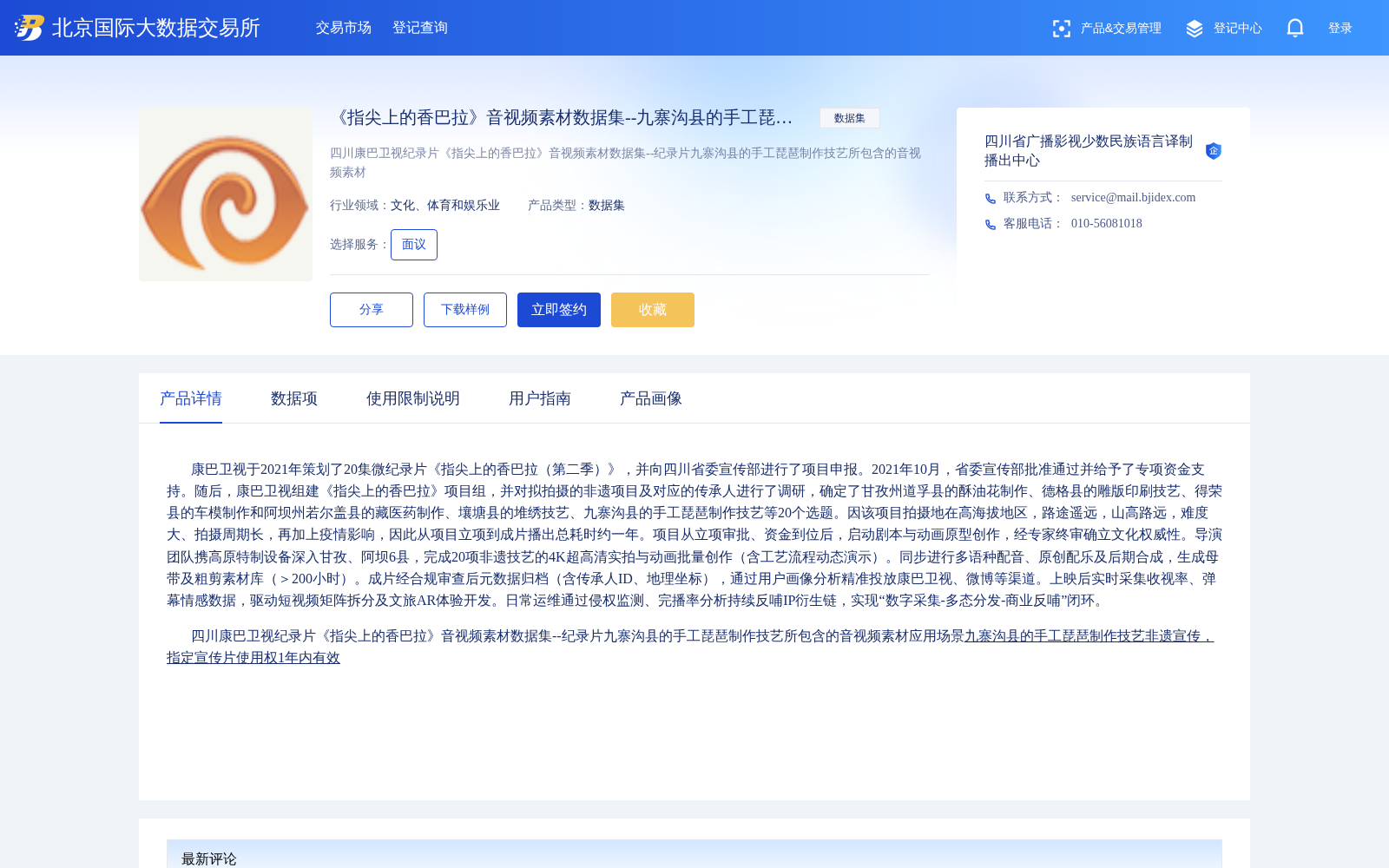Click the phone icon beside 客服电话
The height and width of the screenshot is (868, 1389).
pyautogui.click(x=991, y=224)
